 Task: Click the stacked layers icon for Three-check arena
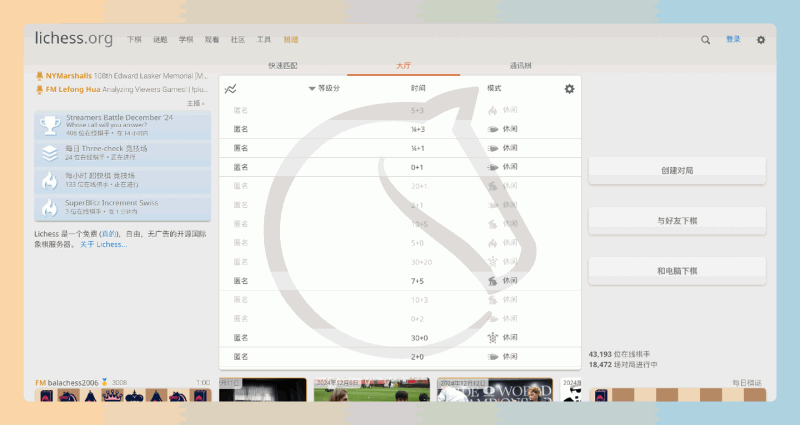point(49,153)
